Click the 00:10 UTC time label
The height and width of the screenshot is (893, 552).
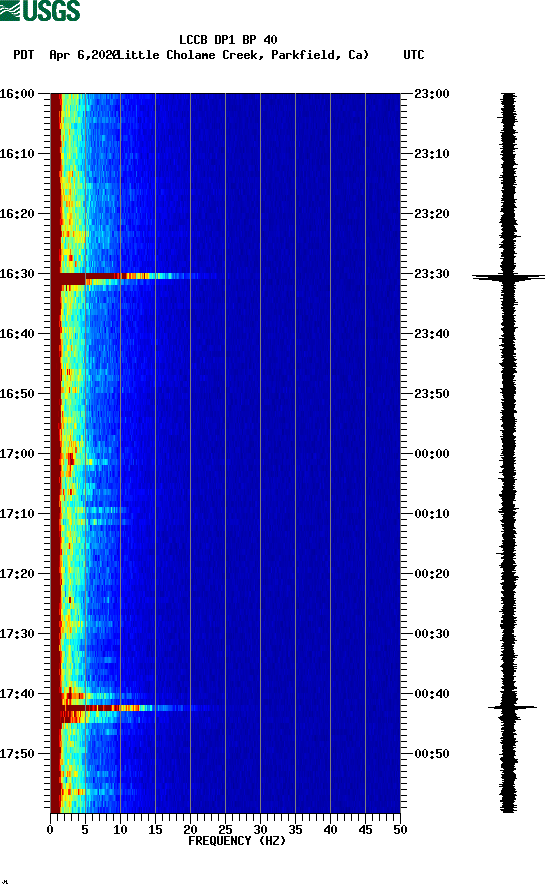pyautogui.click(x=432, y=514)
